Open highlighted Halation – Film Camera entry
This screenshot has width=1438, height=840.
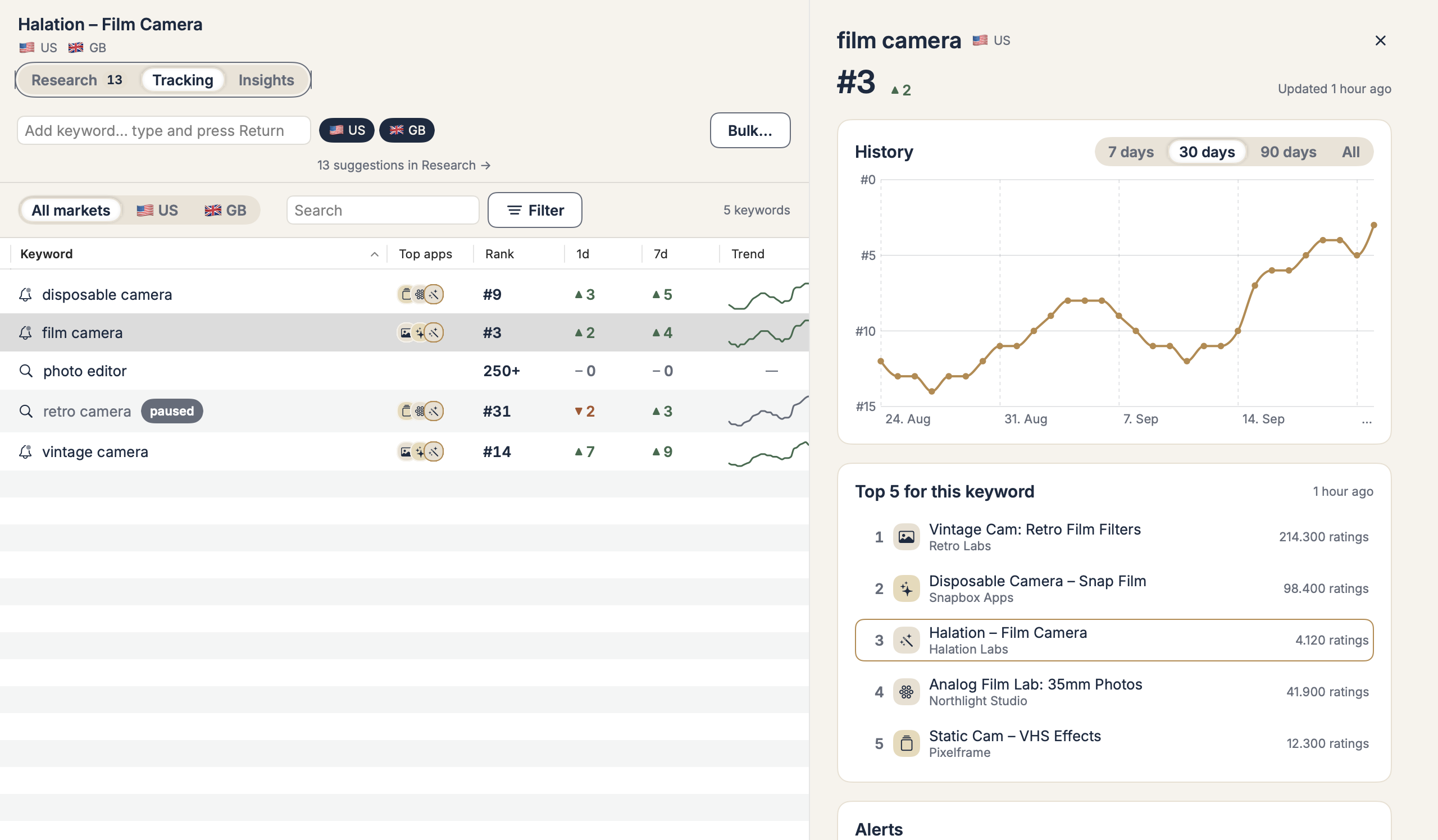click(x=1114, y=641)
